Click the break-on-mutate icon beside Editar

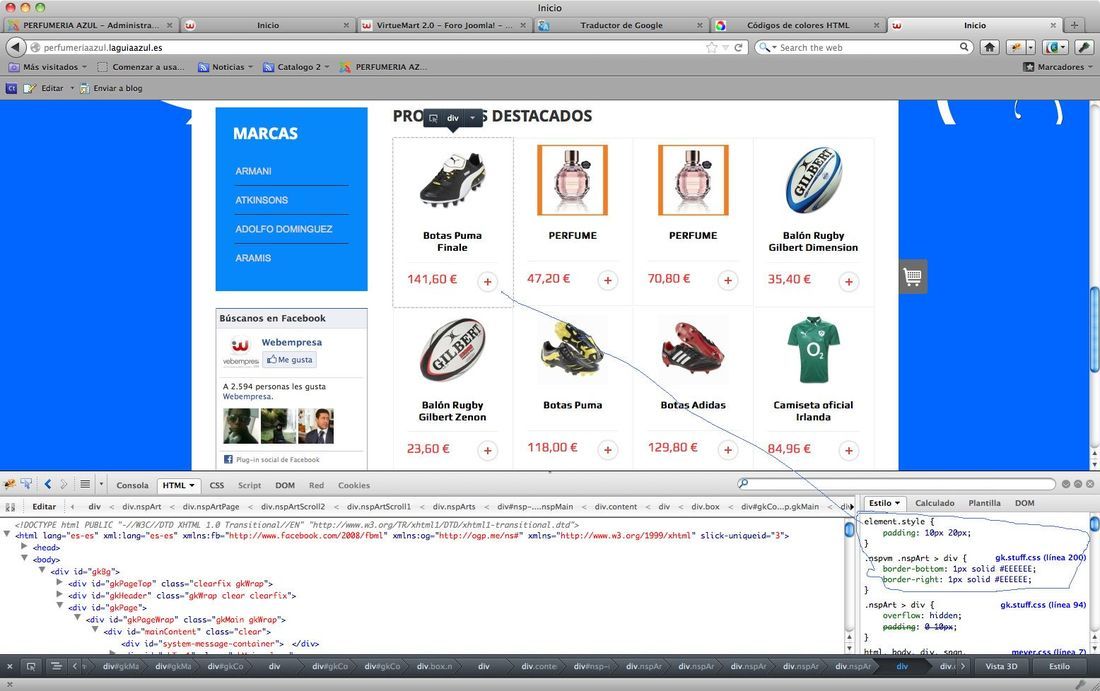tap(10, 506)
